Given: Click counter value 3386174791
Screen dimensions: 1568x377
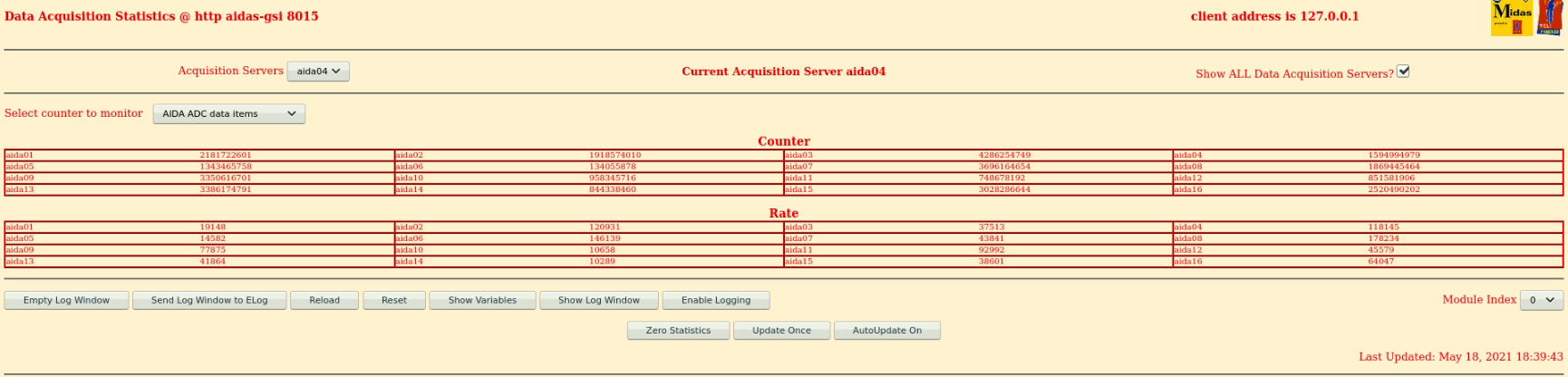Looking at the screenshot, I should click(x=226, y=189).
